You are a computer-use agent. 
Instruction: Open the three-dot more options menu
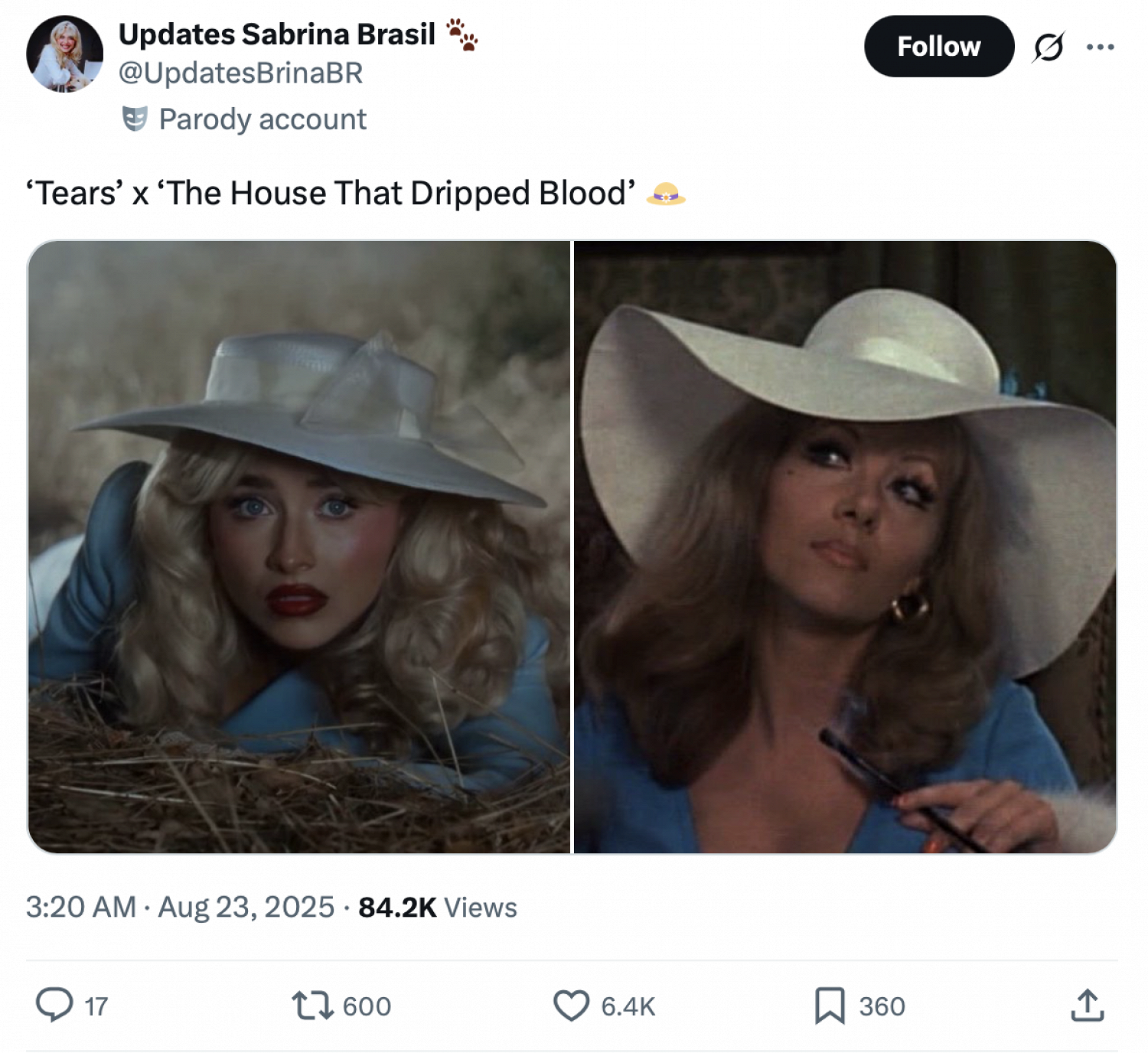[x=1100, y=47]
